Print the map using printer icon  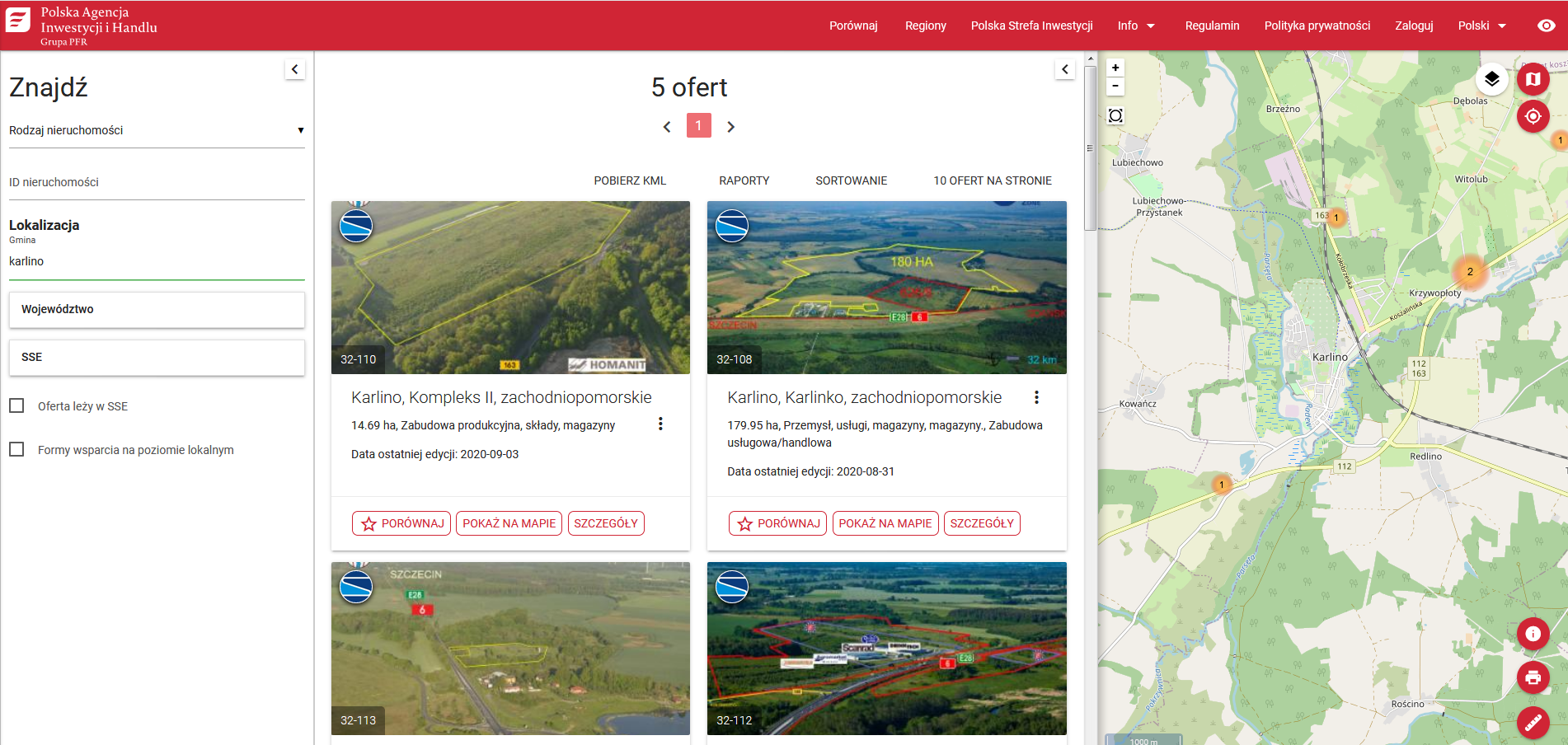pos(1533,677)
